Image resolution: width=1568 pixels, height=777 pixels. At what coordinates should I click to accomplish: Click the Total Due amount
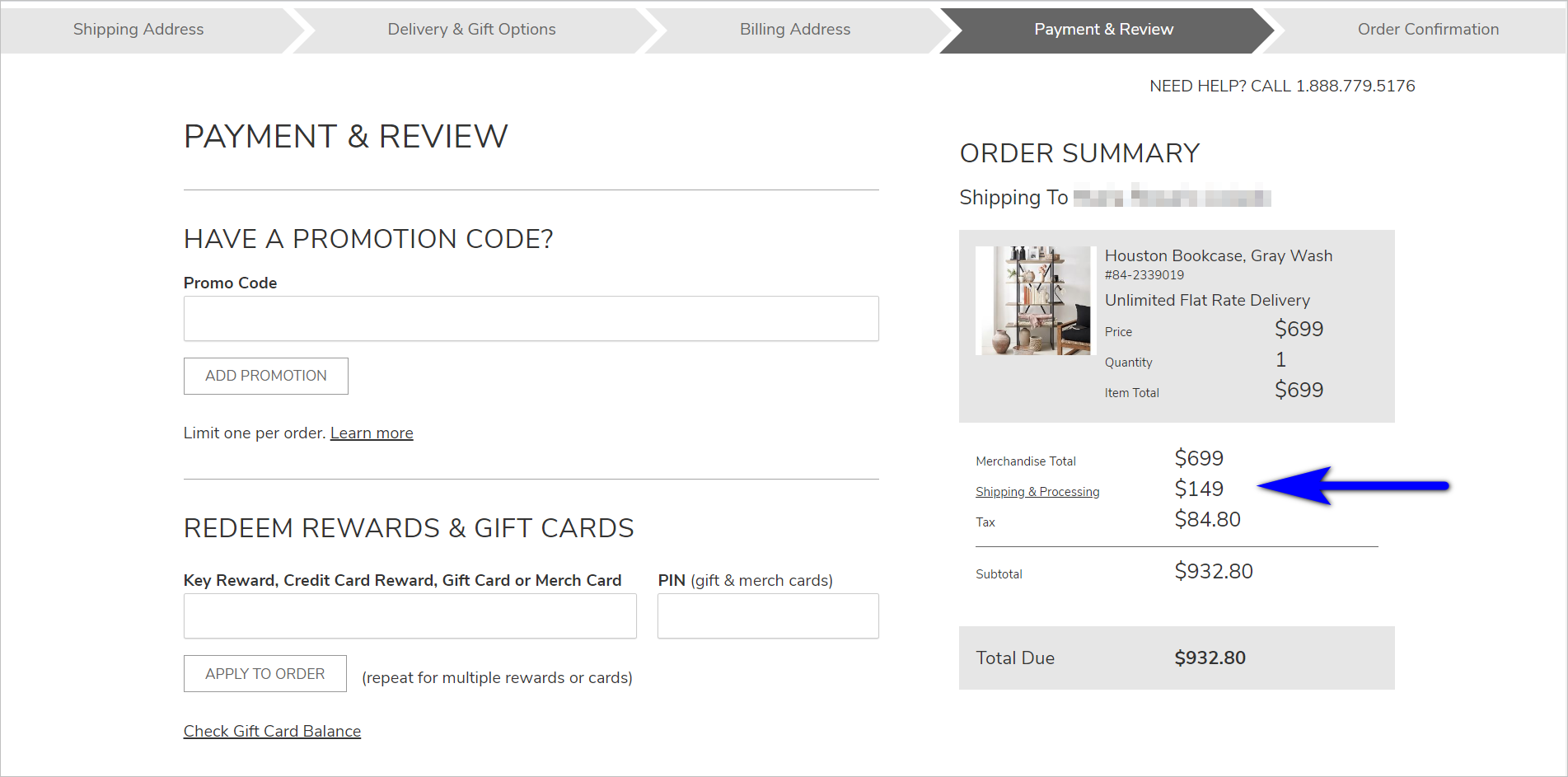pos(1210,658)
